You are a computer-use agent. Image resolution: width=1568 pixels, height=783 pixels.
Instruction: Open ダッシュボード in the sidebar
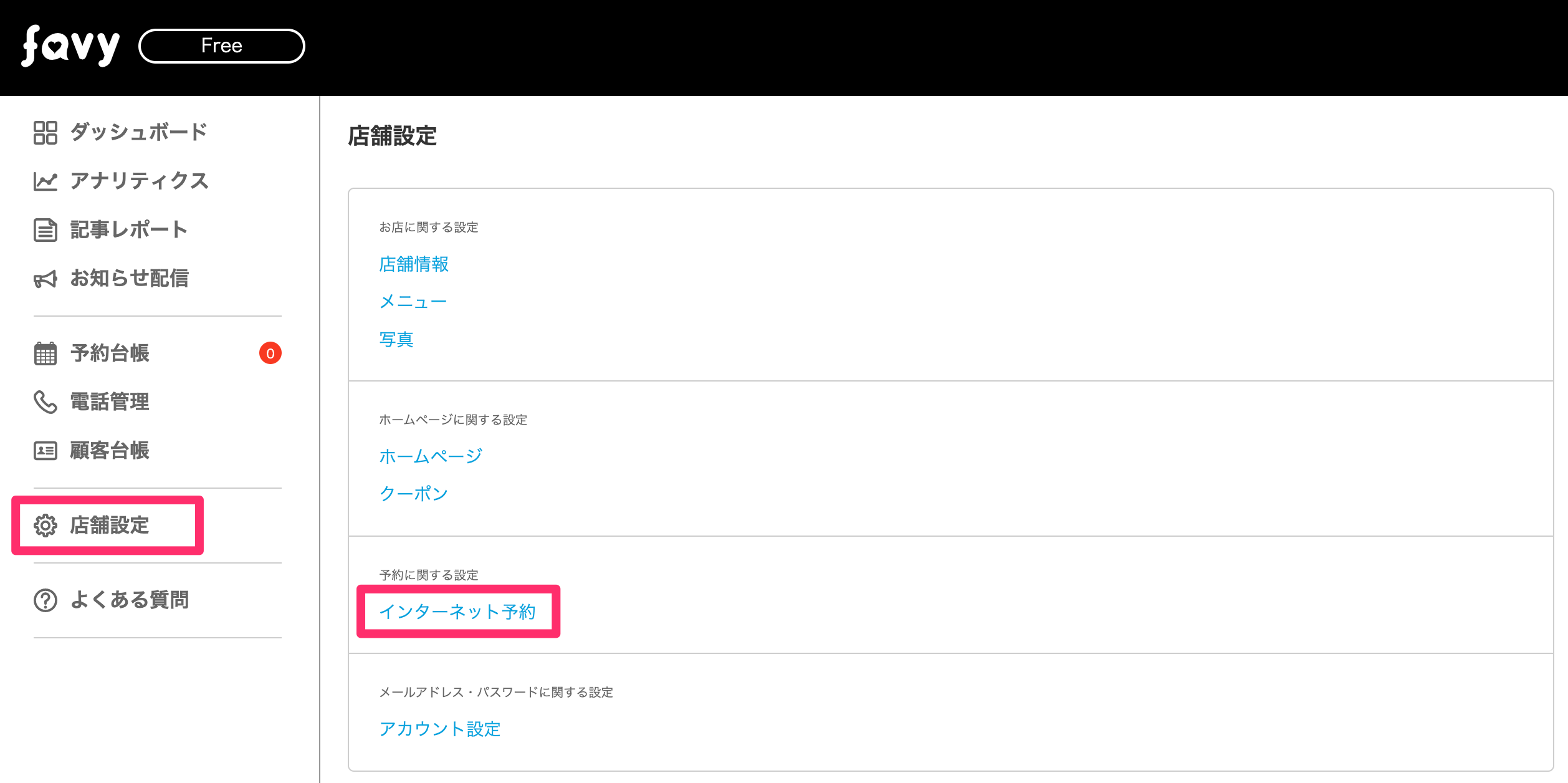138,132
